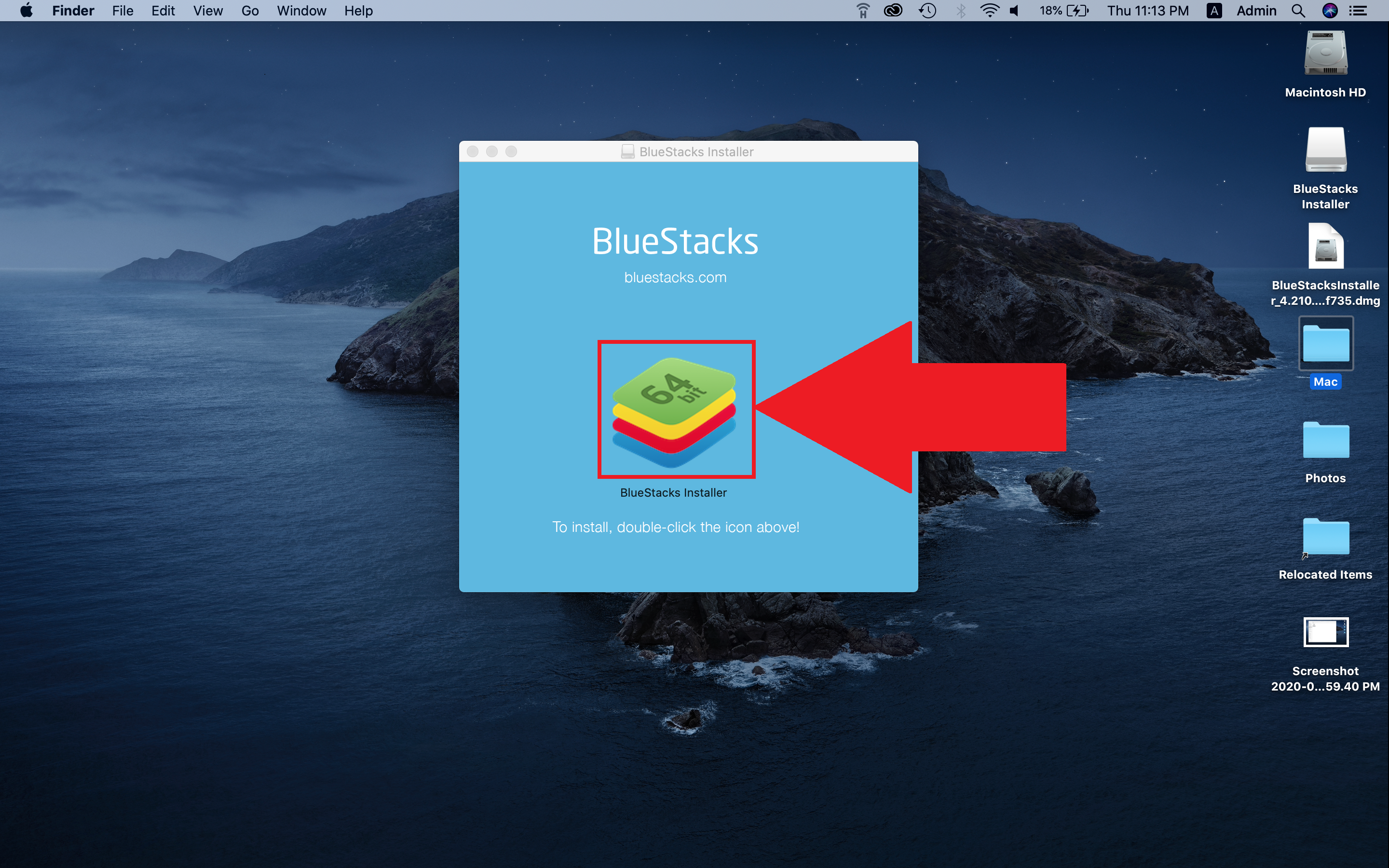Click the bluestacks.com hyperlink
This screenshot has width=1389, height=868.
(x=676, y=278)
